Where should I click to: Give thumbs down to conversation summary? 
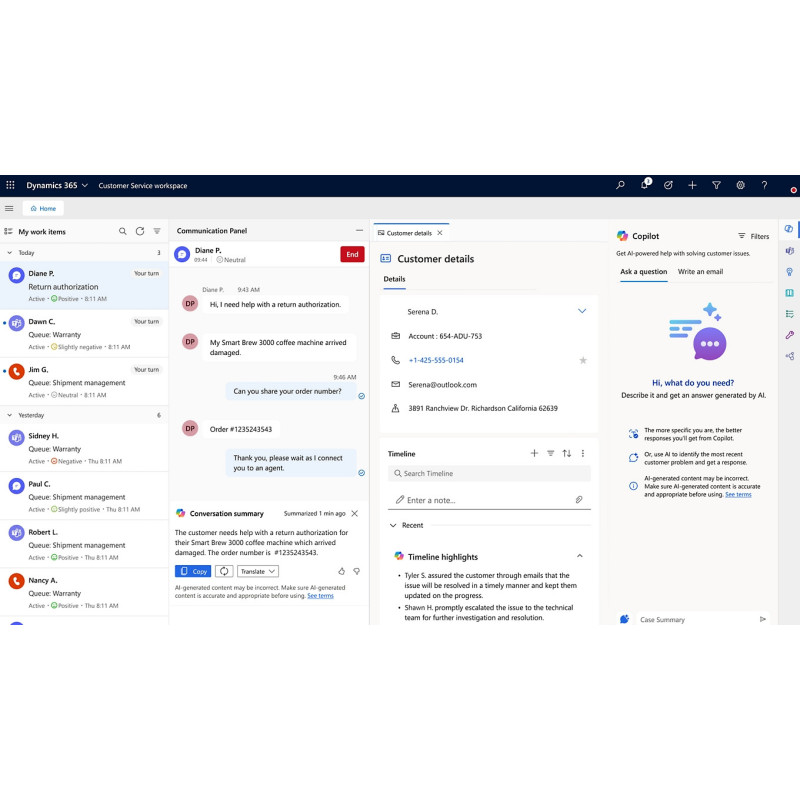point(357,571)
